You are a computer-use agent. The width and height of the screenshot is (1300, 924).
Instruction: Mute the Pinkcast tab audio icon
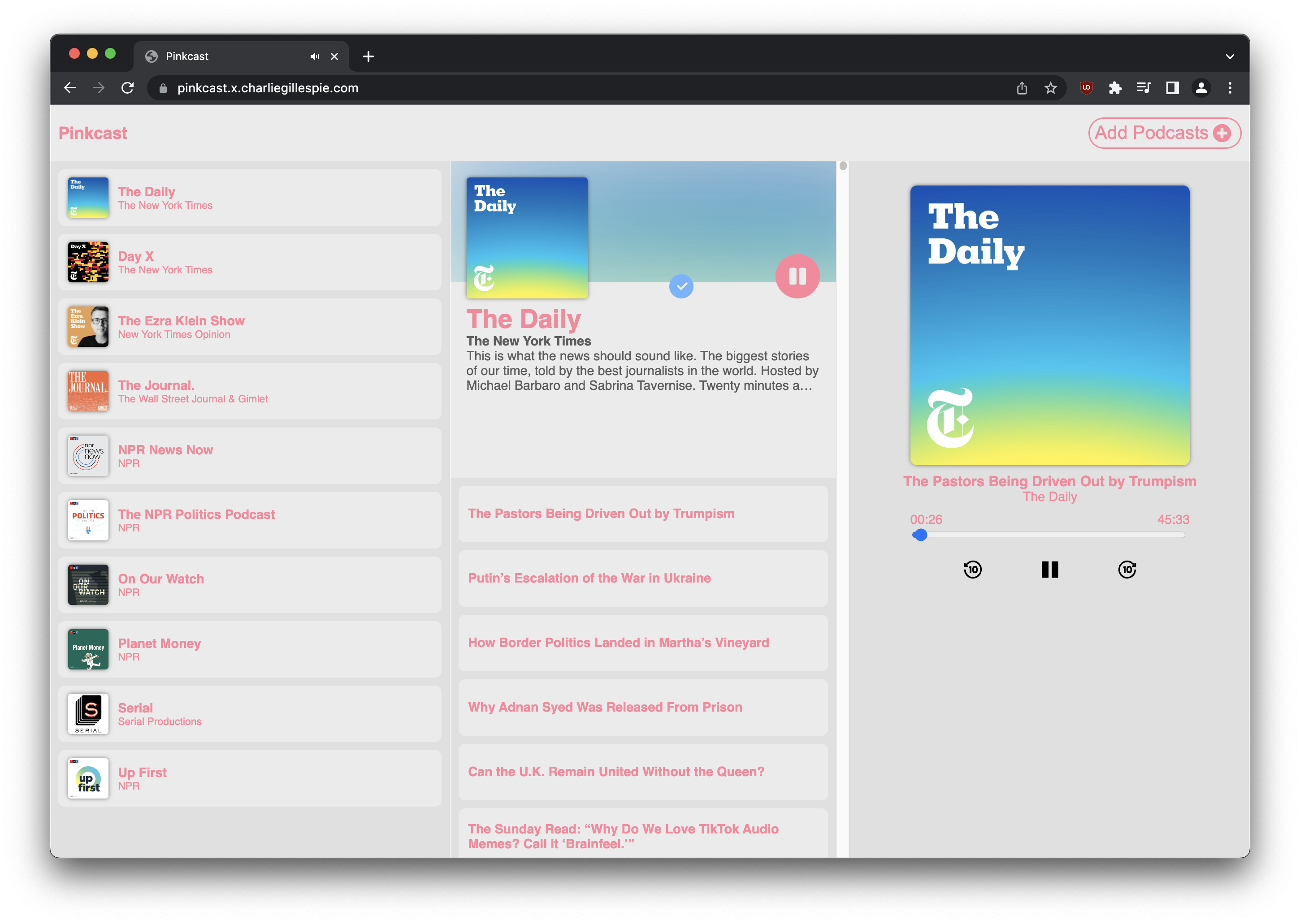(x=314, y=56)
